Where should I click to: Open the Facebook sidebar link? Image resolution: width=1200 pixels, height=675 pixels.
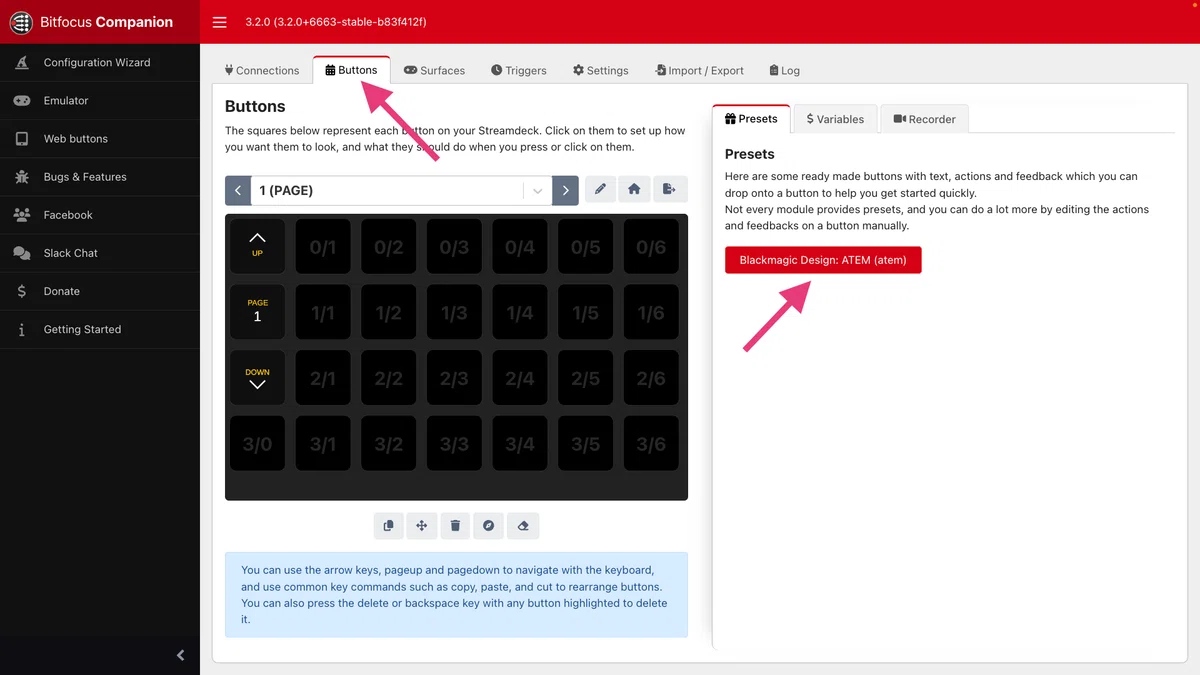pos(100,214)
